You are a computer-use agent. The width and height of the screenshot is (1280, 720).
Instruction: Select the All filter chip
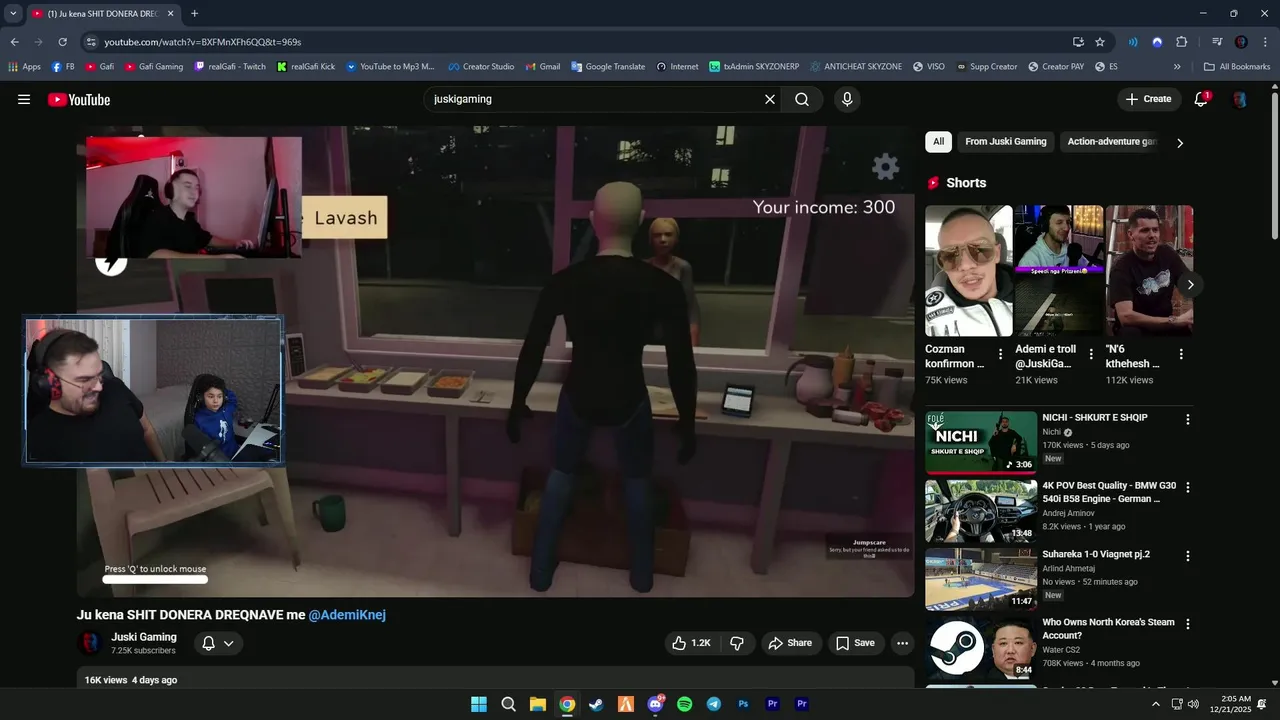coord(938,142)
